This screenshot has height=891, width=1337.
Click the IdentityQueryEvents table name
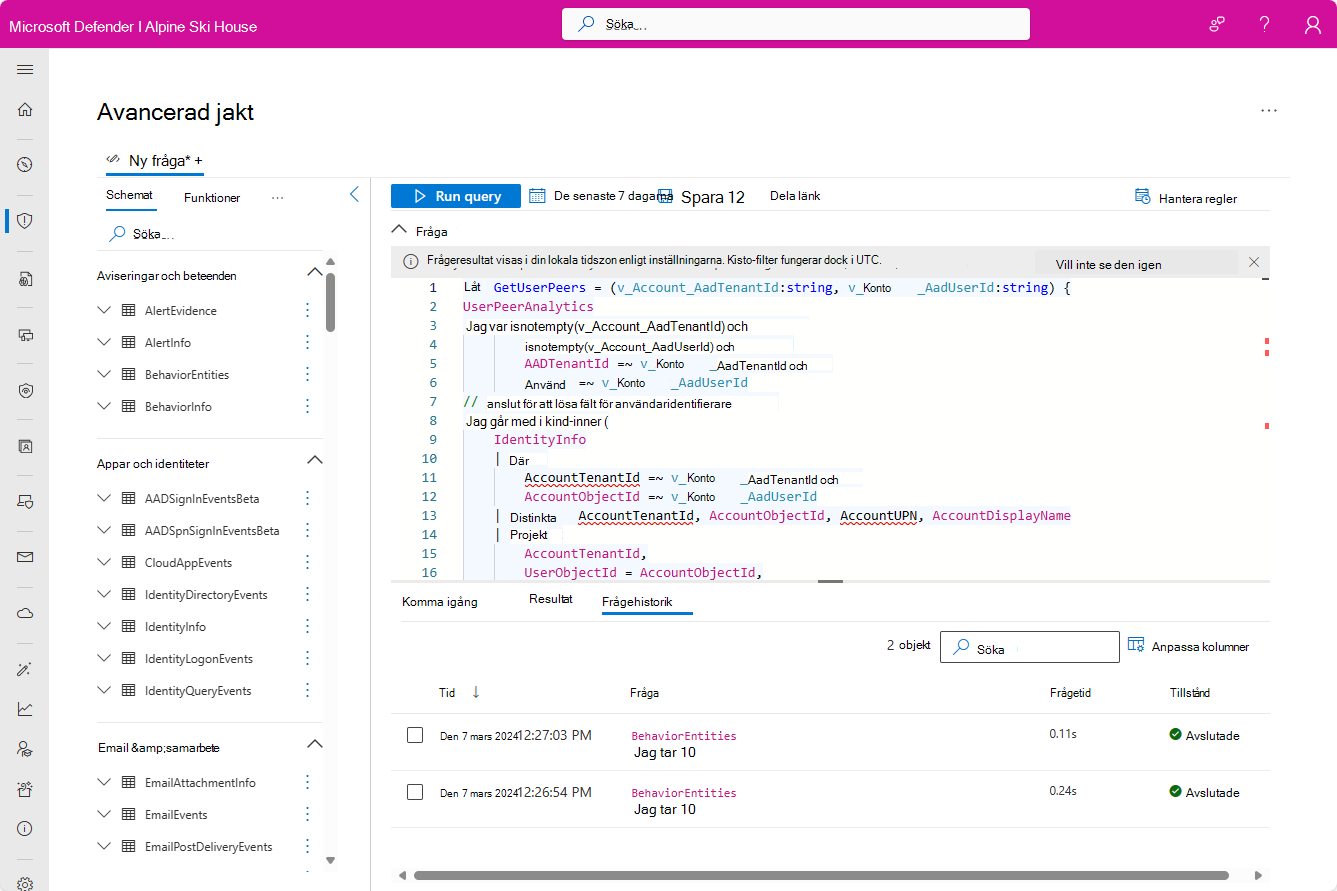pyautogui.click(x=198, y=690)
